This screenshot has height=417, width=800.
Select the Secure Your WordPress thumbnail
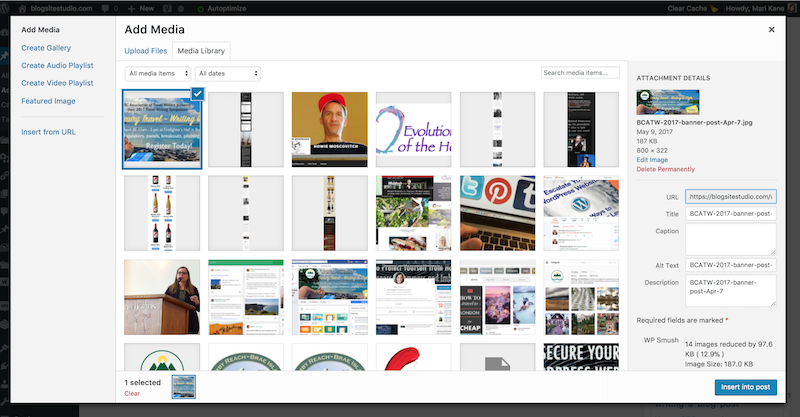pos(581,357)
